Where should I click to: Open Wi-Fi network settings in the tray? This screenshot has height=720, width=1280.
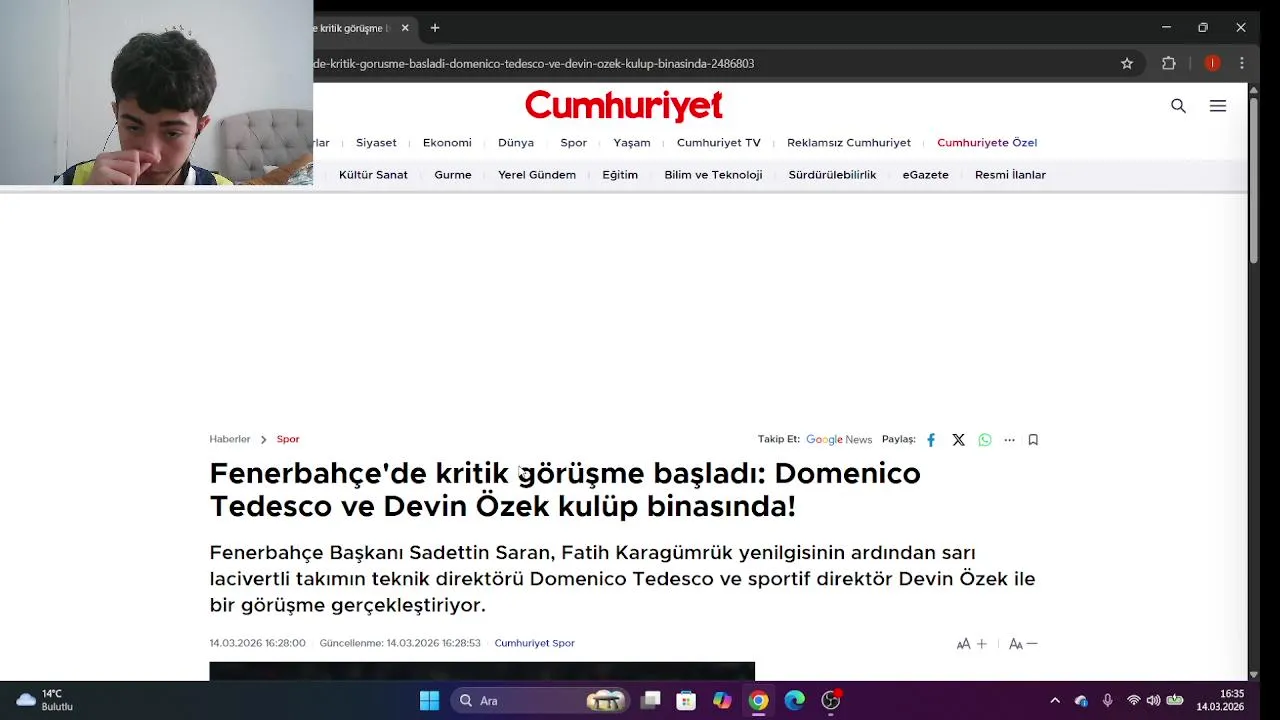pyautogui.click(x=1133, y=701)
